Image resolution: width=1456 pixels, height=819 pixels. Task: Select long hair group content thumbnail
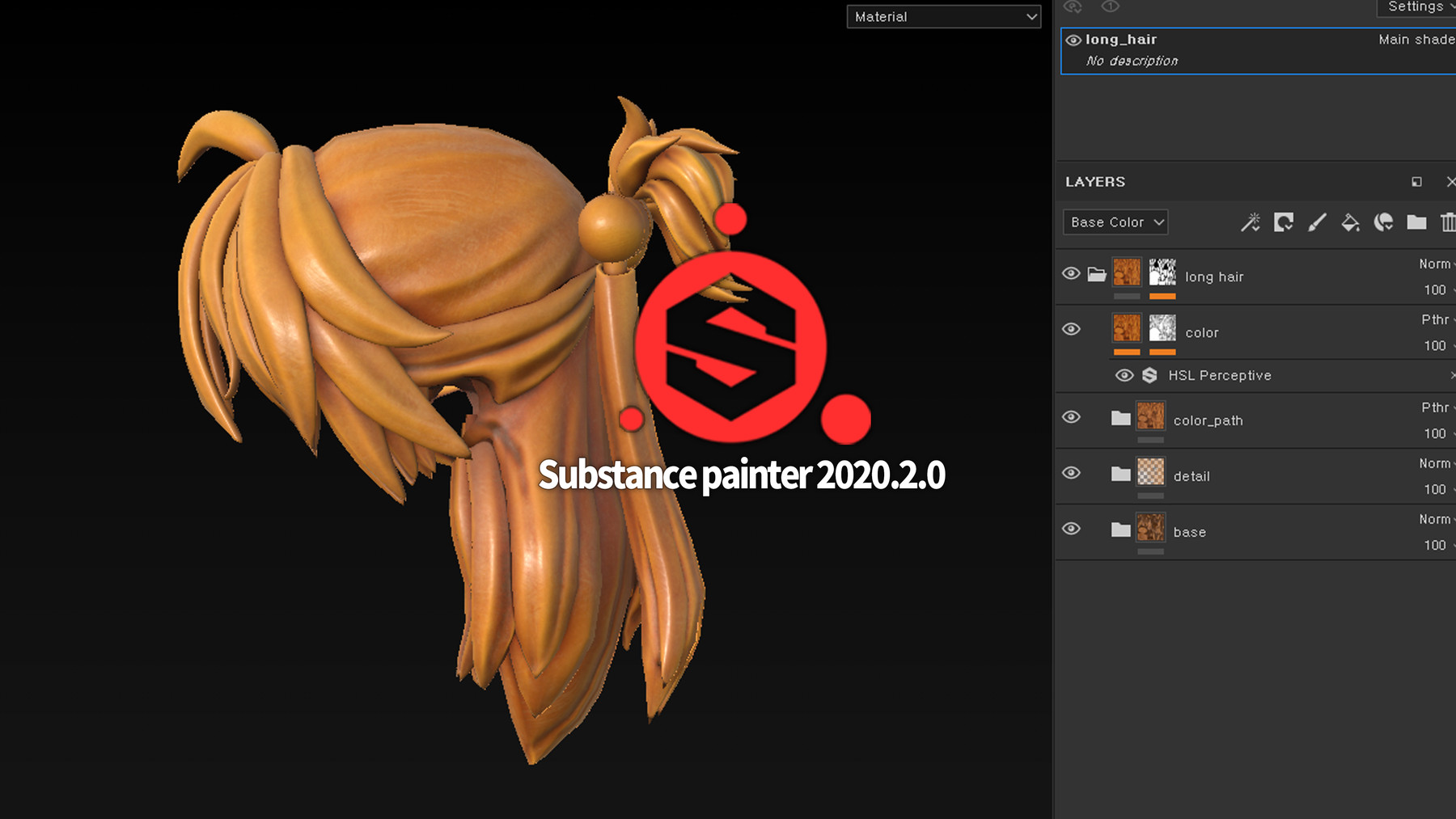coord(1127,272)
